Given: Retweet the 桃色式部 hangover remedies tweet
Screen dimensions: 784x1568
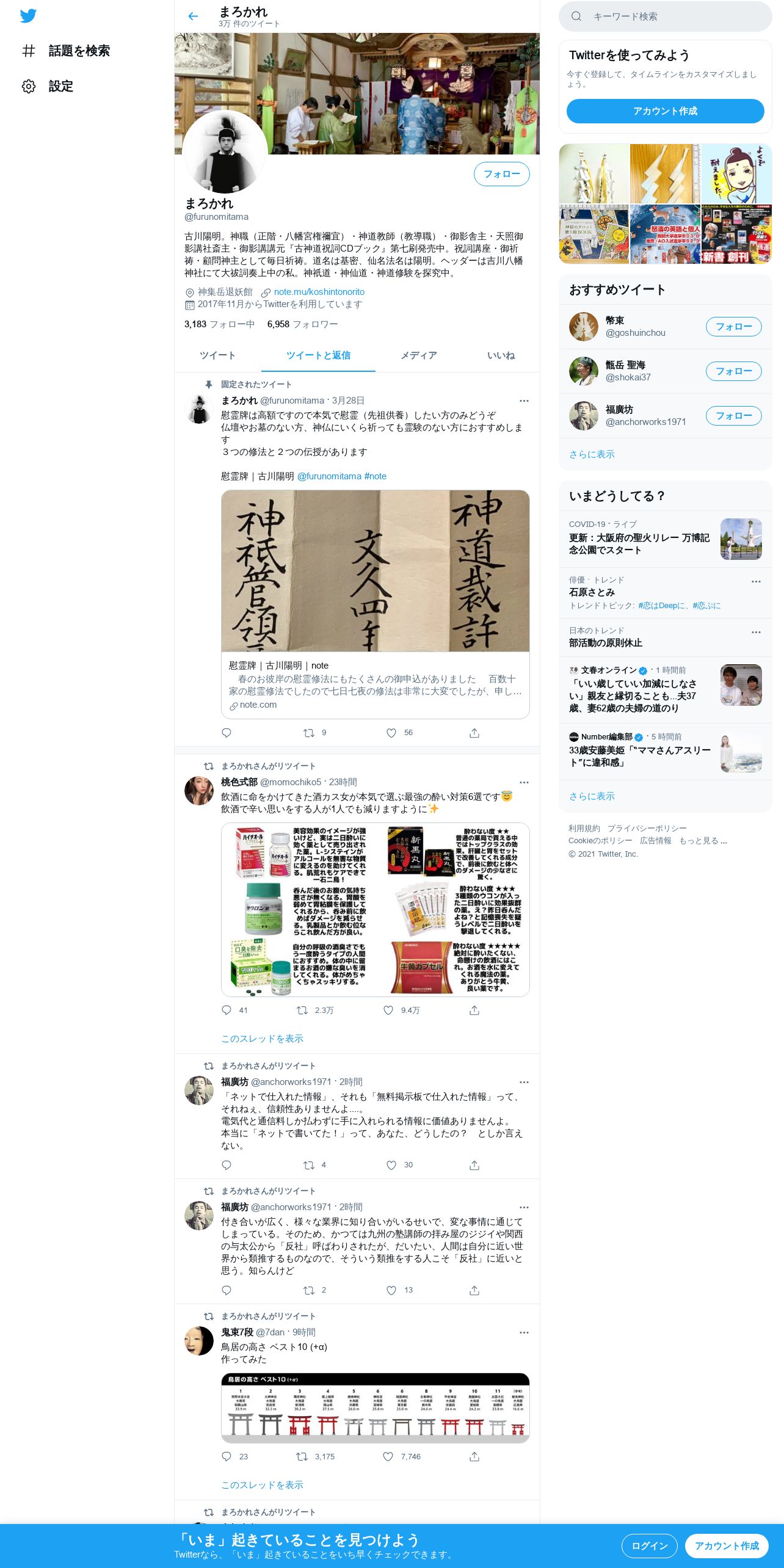Looking at the screenshot, I should (x=302, y=1011).
